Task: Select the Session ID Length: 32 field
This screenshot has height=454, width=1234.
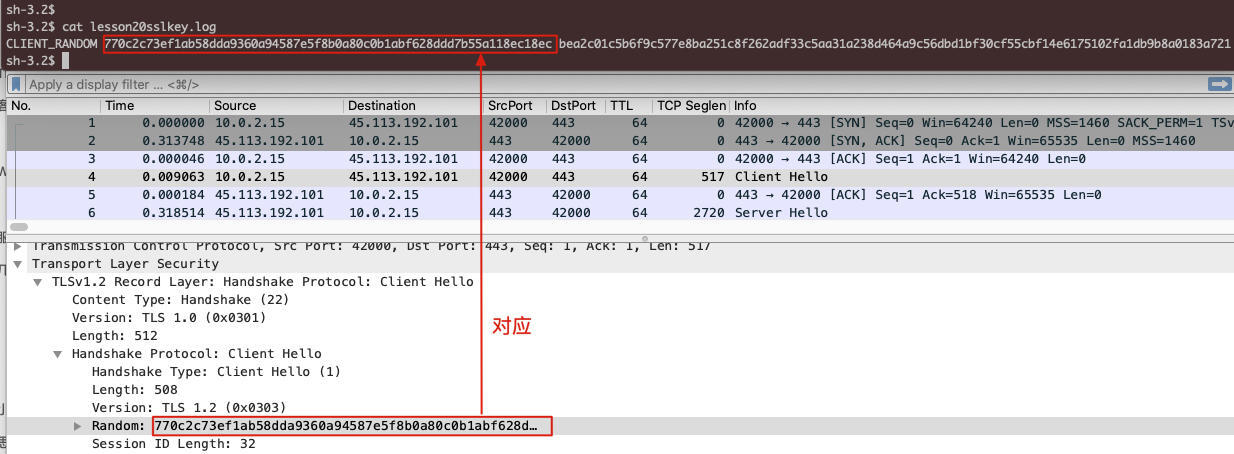Action: click(173, 444)
